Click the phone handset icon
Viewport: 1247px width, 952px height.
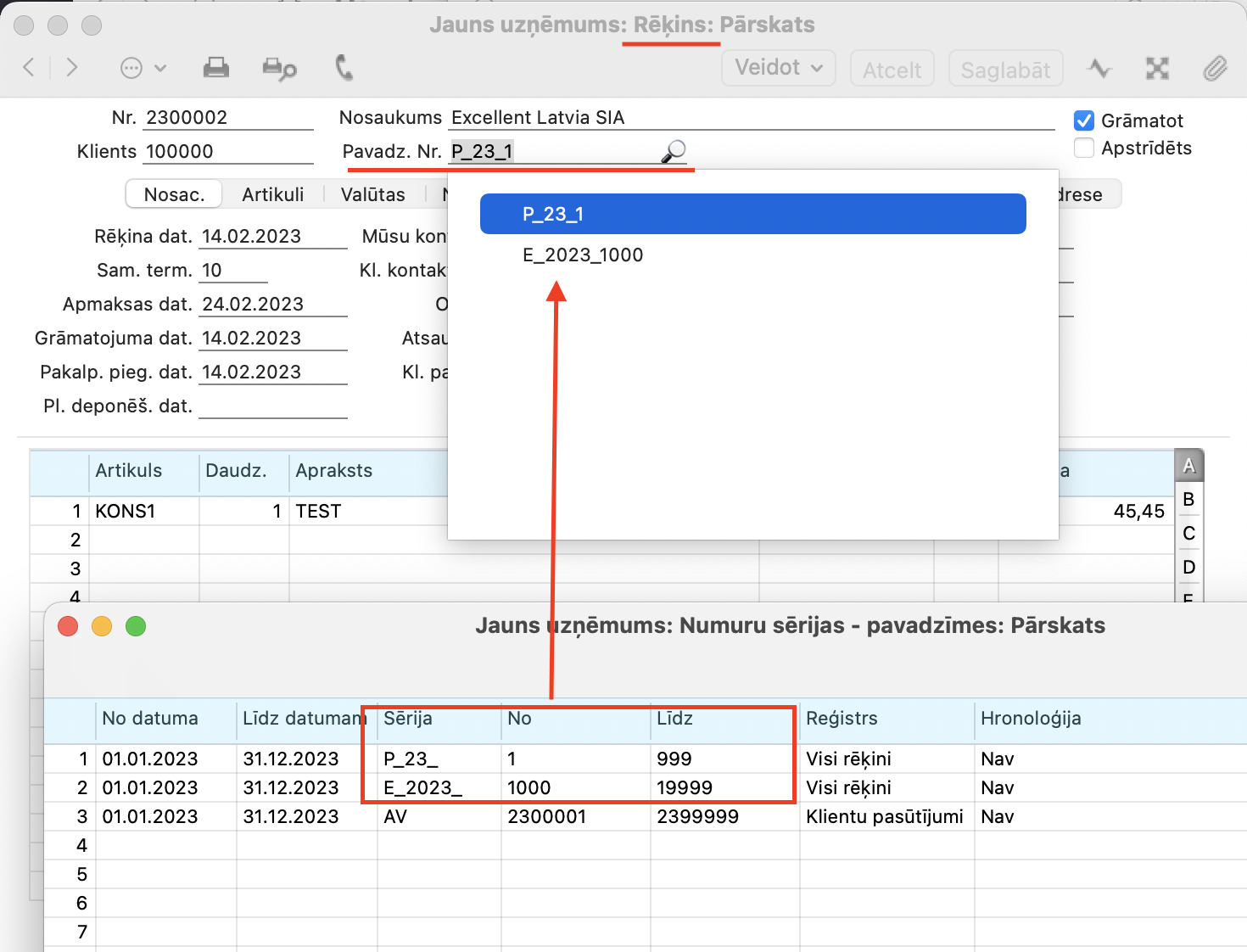point(344,68)
